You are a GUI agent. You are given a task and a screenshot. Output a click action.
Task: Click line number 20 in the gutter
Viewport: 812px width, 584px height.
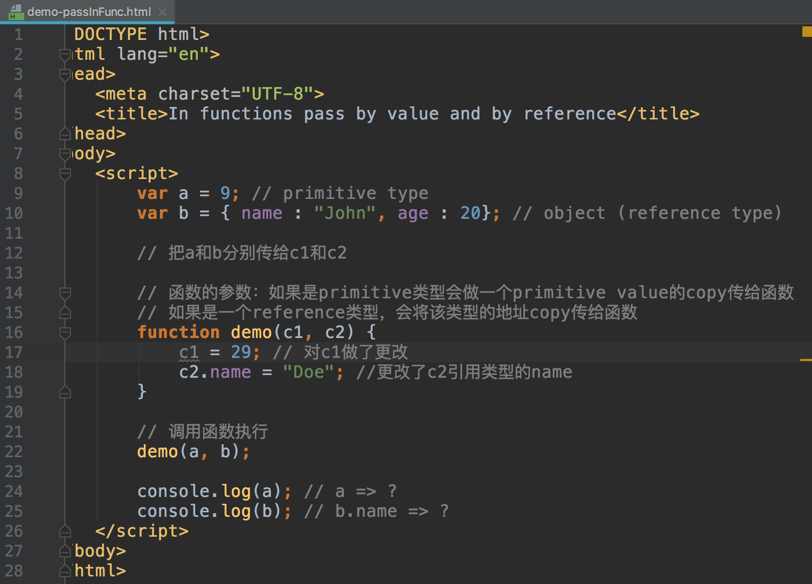pos(14,412)
